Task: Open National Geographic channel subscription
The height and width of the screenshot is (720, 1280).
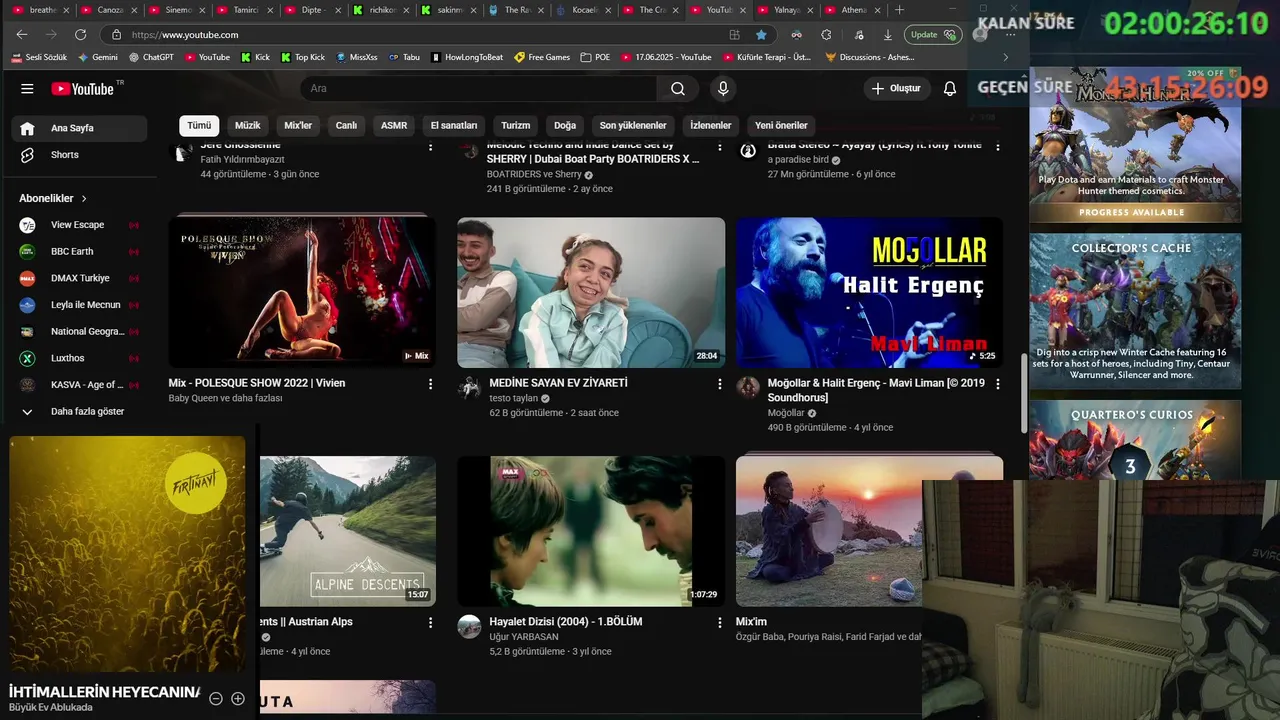Action: [79, 331]
